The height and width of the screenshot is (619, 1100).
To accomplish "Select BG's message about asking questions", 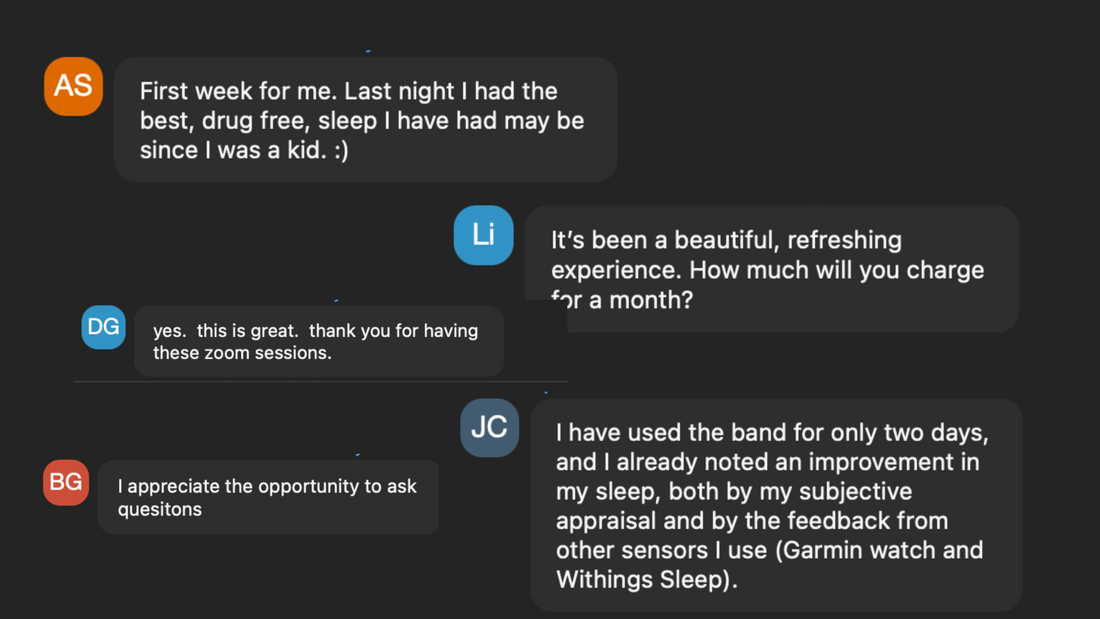I will (268, 497).
